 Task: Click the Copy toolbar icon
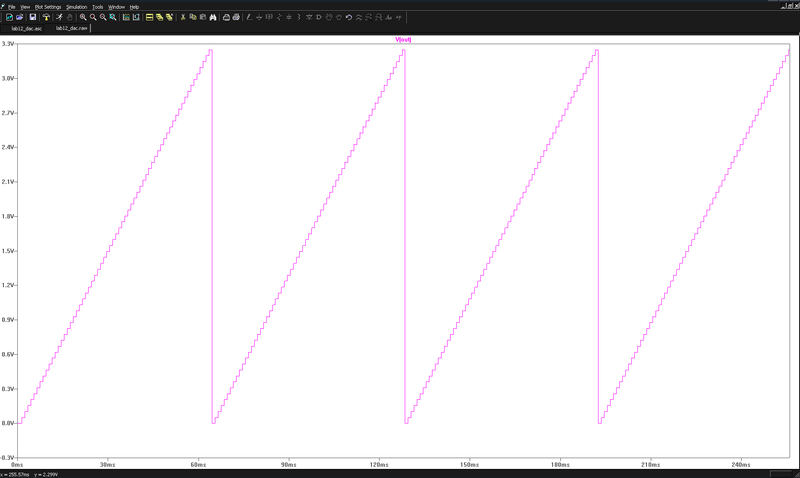193,17
